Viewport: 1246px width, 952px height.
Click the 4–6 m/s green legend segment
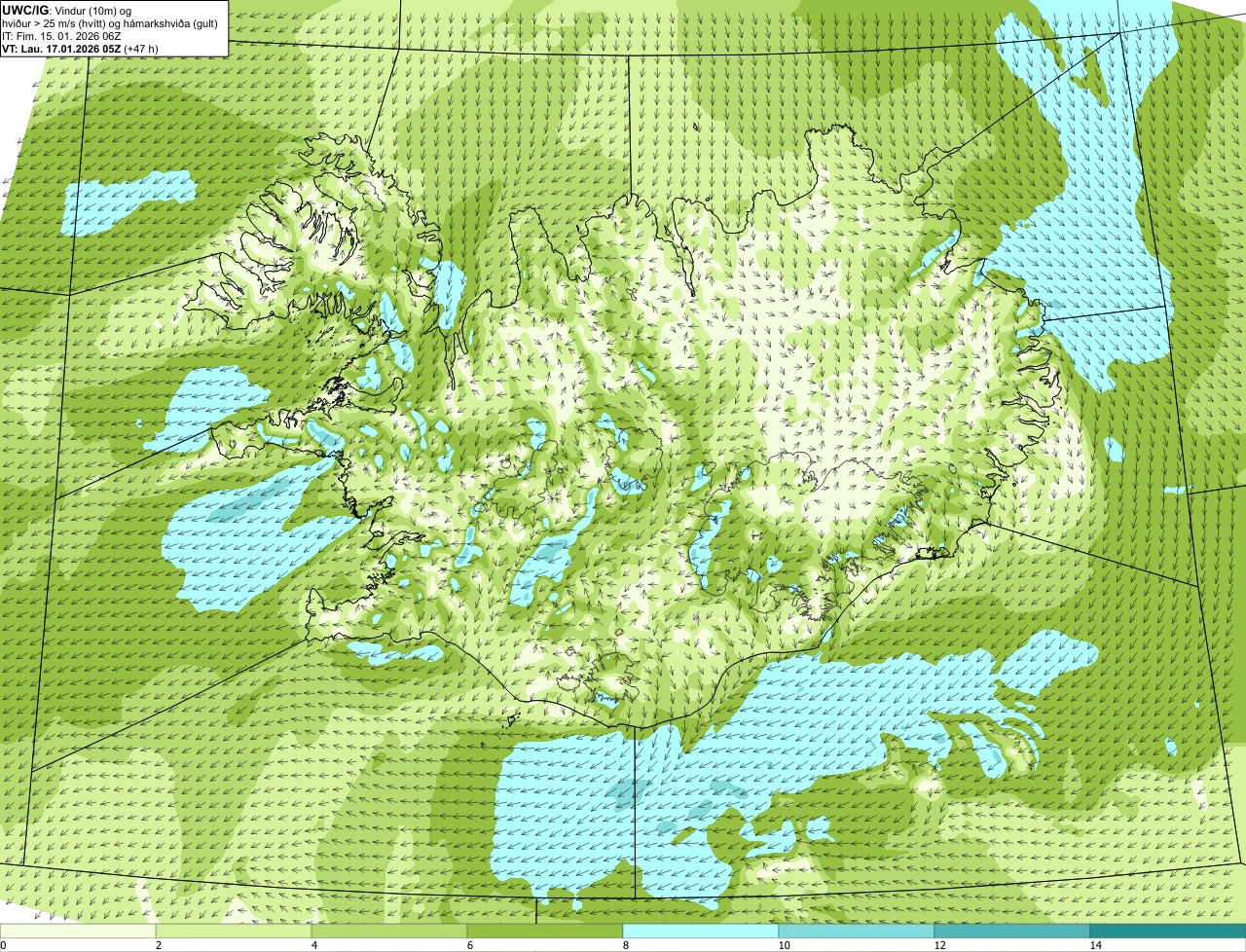pyautogui.click(x=389, y=932)
